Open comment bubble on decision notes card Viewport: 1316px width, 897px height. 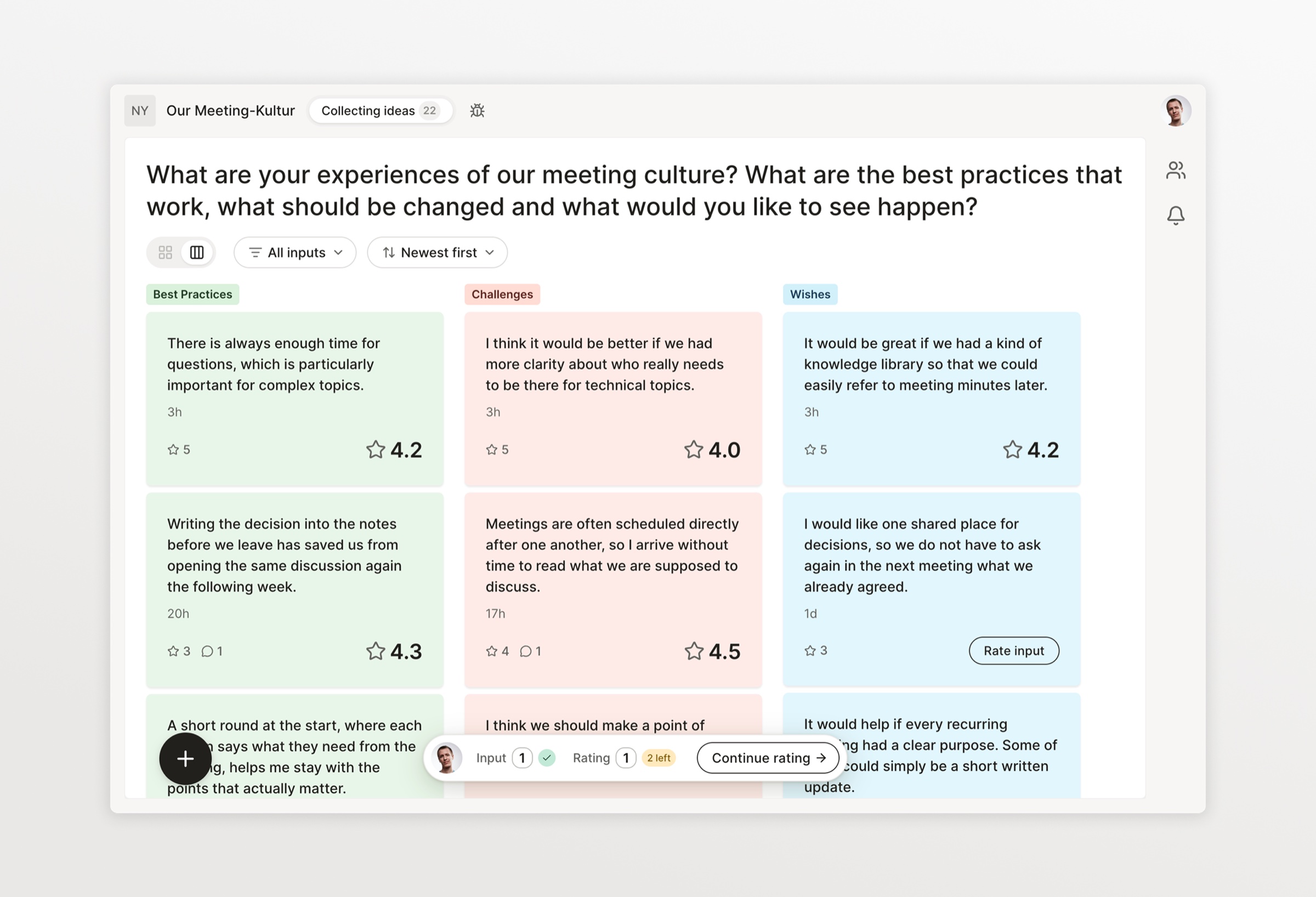[x=212, y=651]
